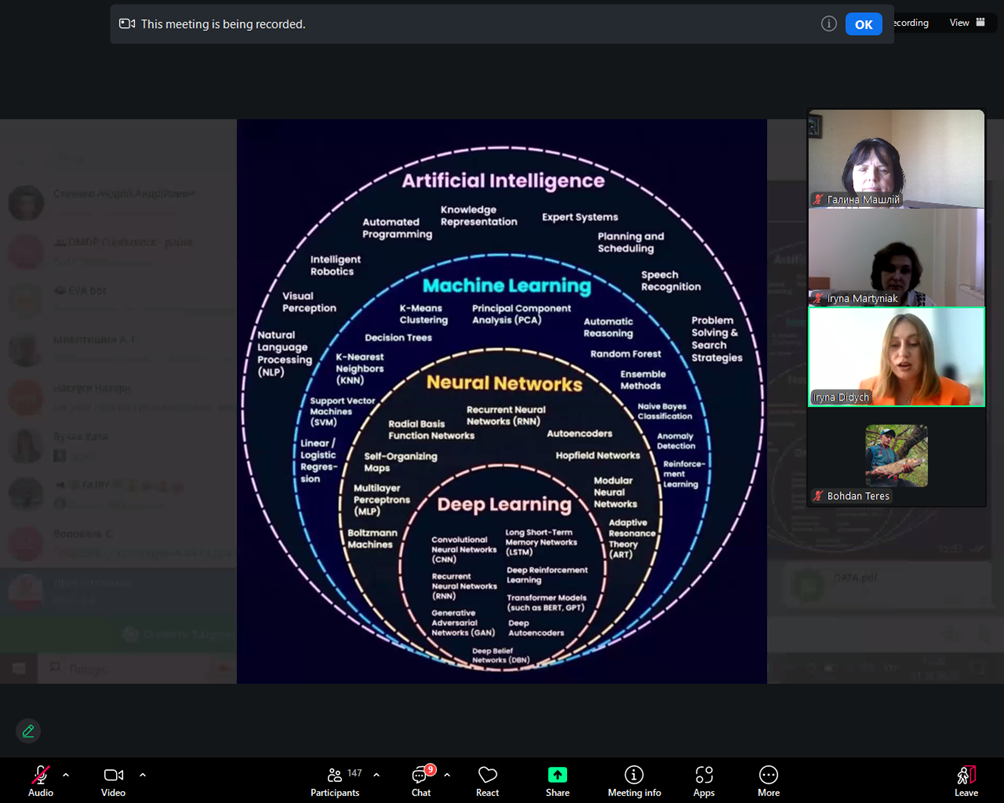Select Iryna Didych's video thumbnail
Image resolution: width=1004 pixels, height=803 pixels.
896,356
